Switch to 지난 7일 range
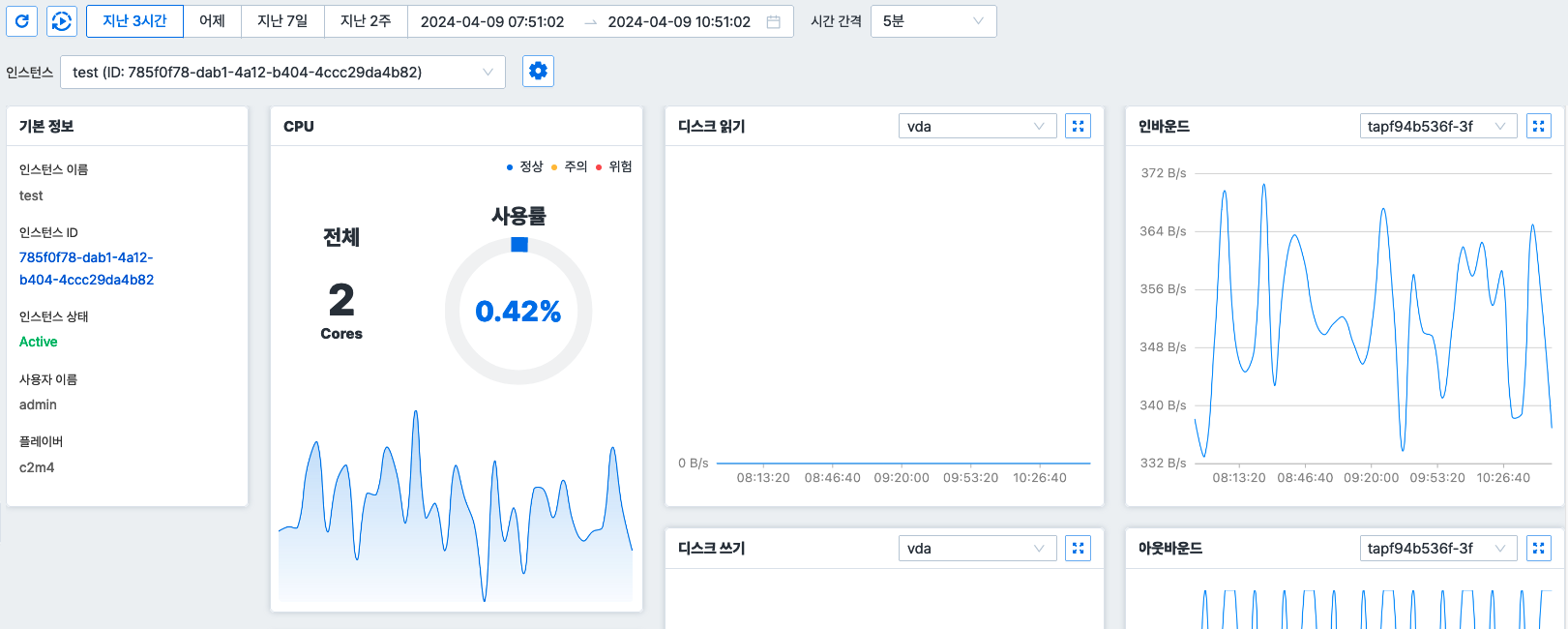Image resolution: width=1568 pixels, height=629 pixels. click(x=281, y=21)
